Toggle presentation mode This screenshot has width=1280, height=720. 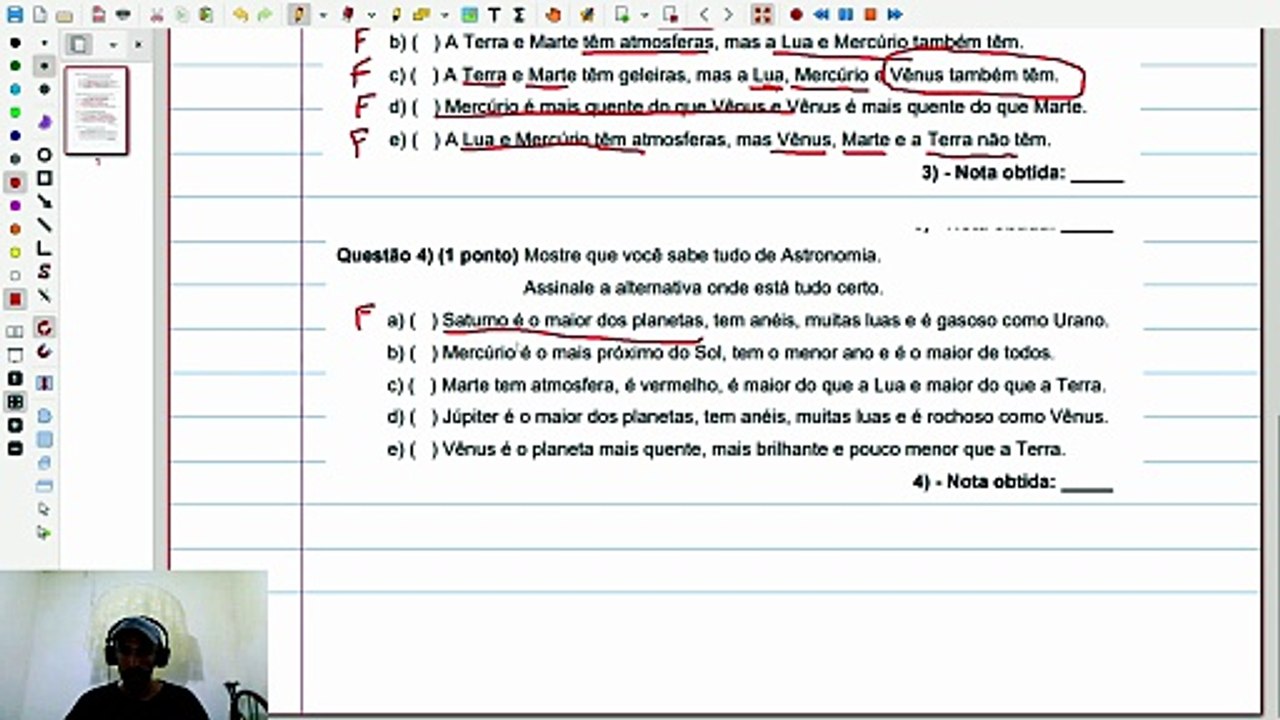click(15, 355)
